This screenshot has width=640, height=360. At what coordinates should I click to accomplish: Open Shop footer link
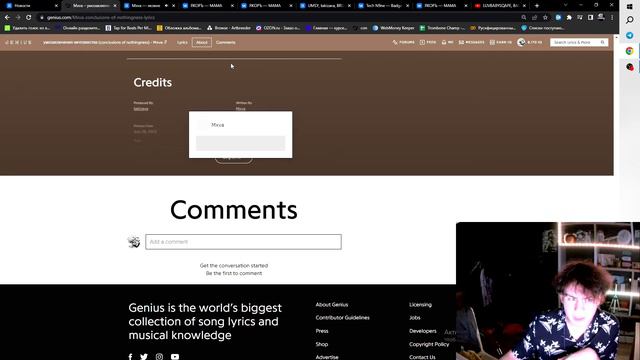tap(322, 344)
